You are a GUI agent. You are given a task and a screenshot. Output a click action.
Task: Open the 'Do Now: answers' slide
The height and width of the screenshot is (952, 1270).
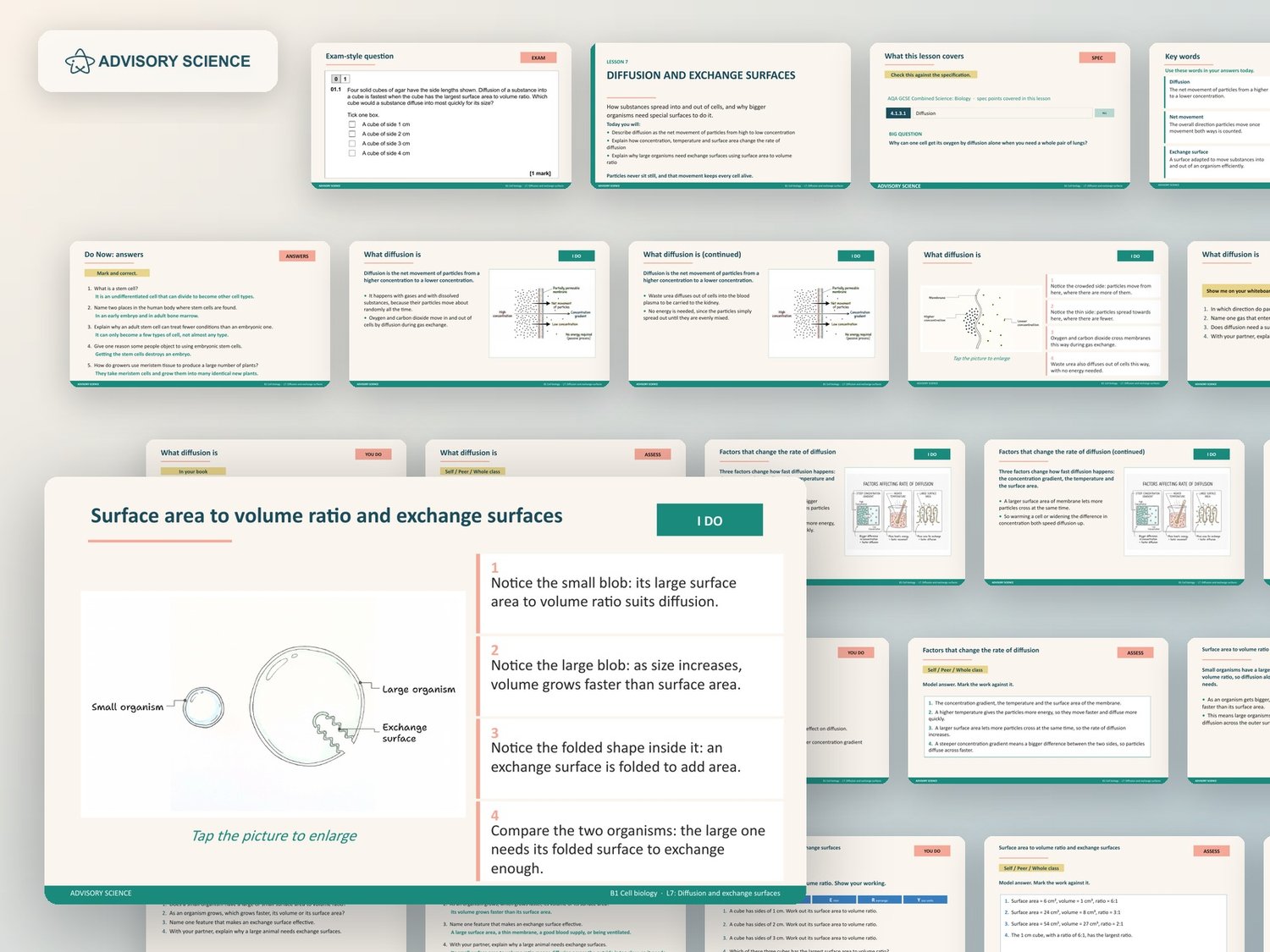(200, 314)
